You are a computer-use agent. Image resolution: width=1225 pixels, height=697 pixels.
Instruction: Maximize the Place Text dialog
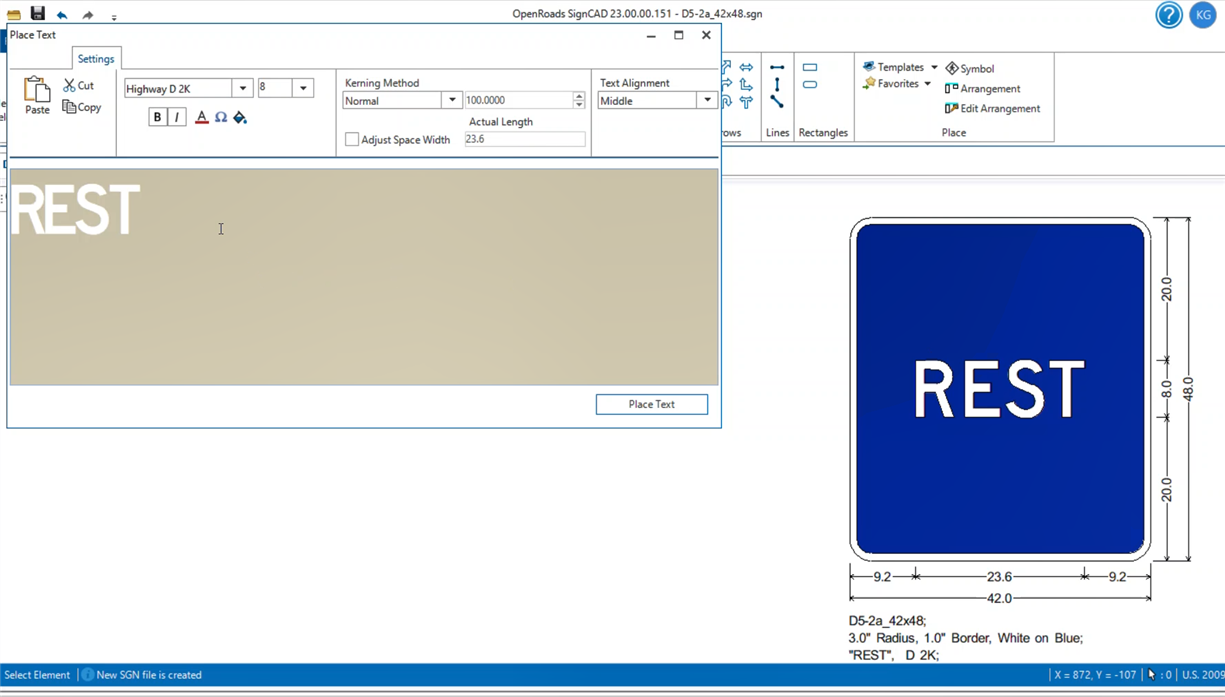(x=679, y=35)
